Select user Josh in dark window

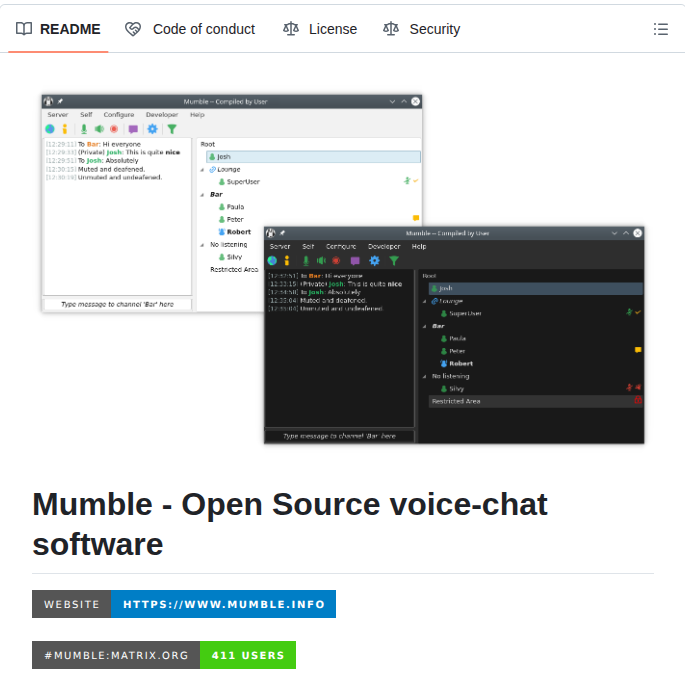pos(535,288)
